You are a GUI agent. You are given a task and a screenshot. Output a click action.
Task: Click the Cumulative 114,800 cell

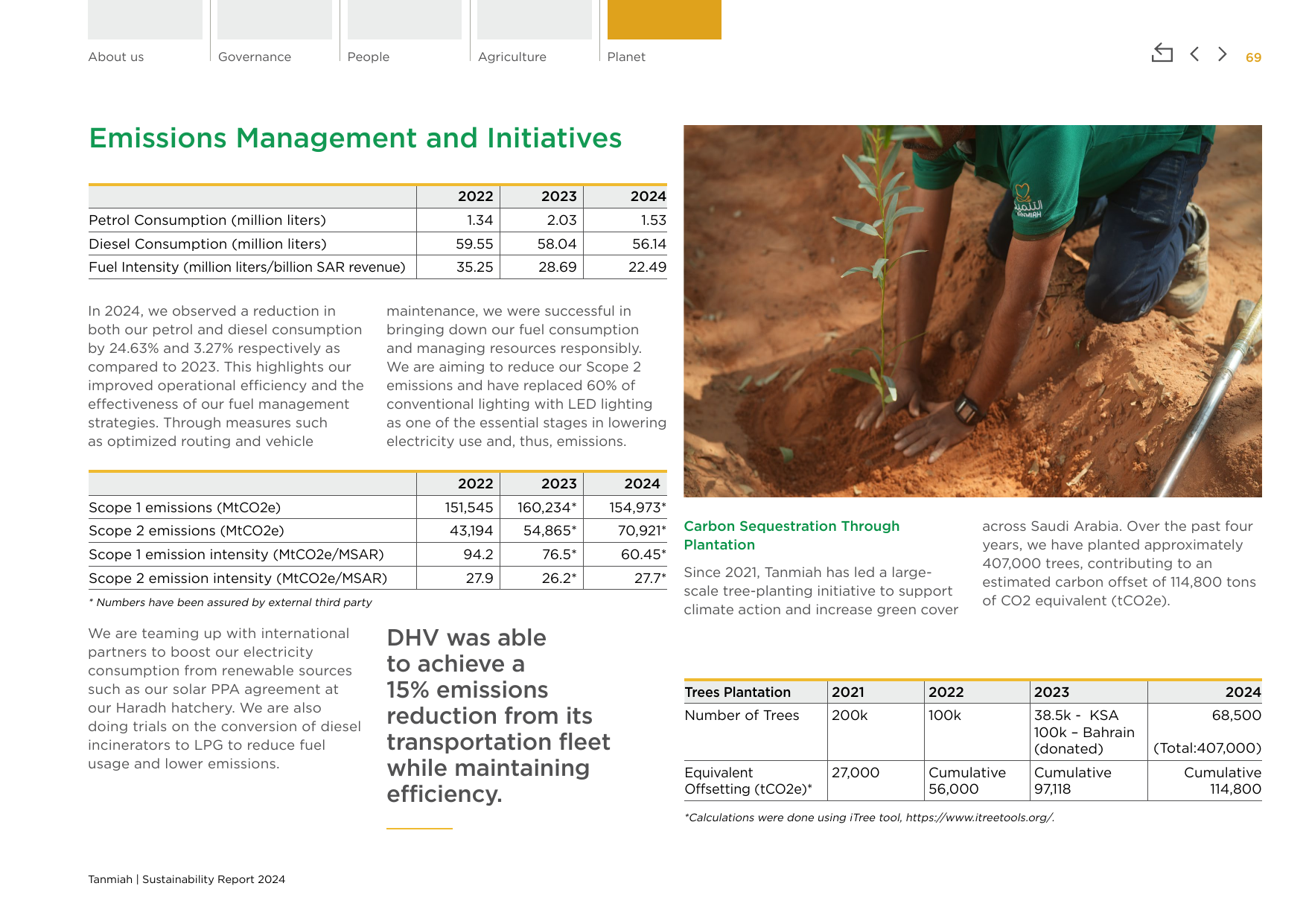pyautogui.click(x=1222, y=781)
